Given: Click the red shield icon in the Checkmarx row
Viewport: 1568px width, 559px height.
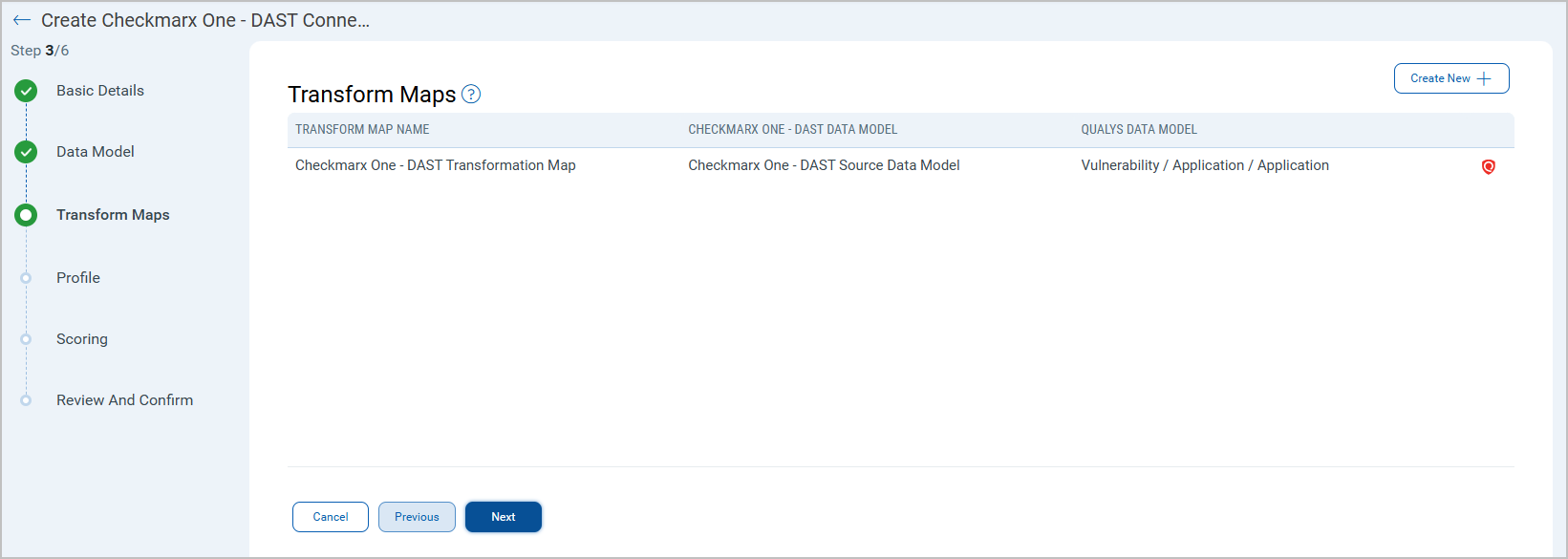Looking at the screenshot, I should click(x=1488, y=166).
